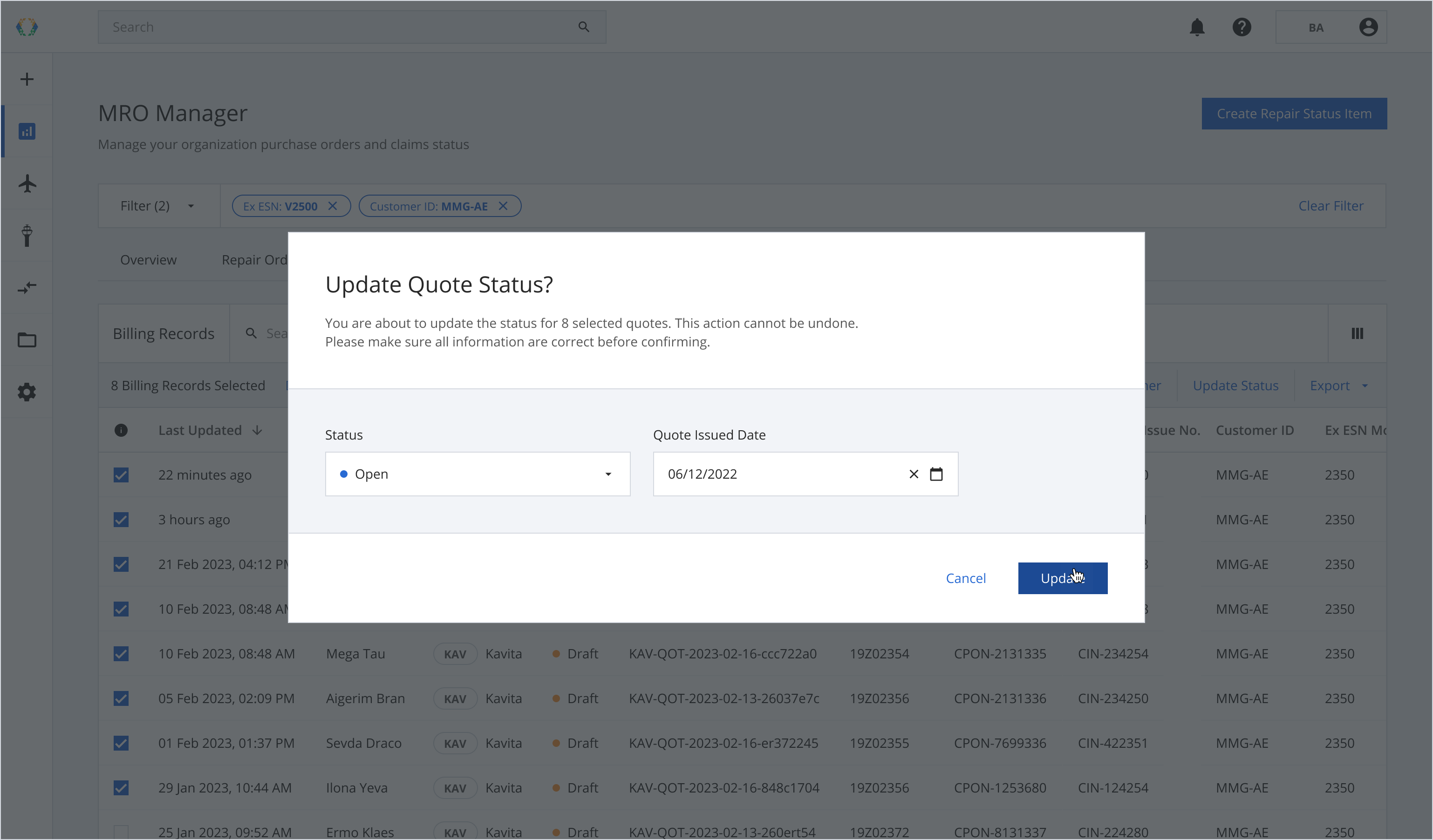The width and height of the screenshot is (1433, 840).
Task: Click the sort arrow beside Last Updated
Action: (257, 430)
